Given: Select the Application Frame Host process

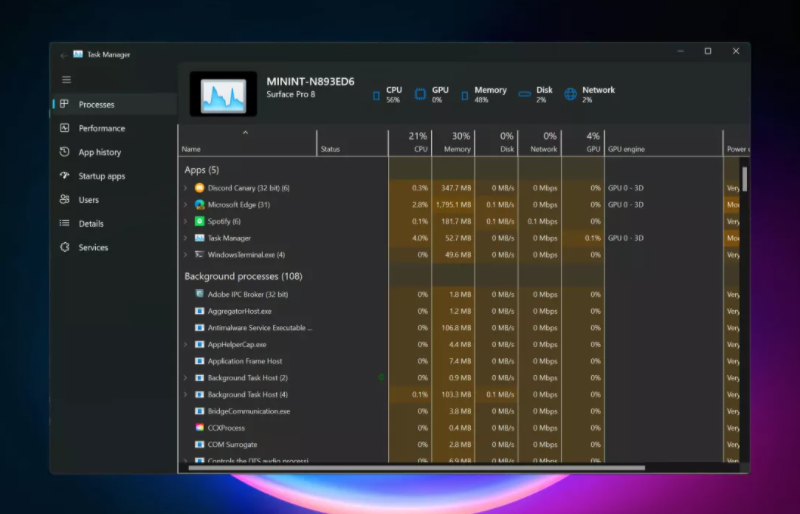Looking at the screenshot, I should [459, 361].
